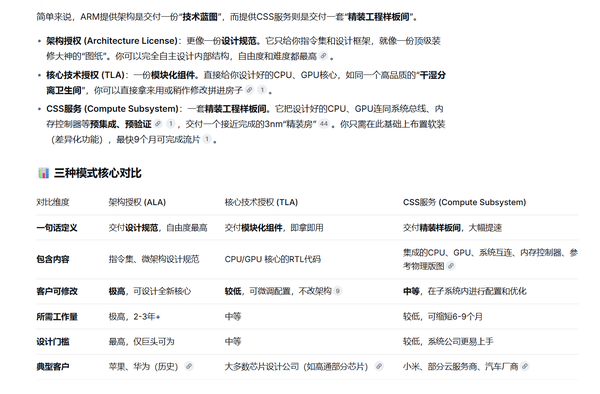Image resolution: width=600 pixels, height=394 pixels.
Task: Click cell 中等，在子系统内进行配置和优化
Action: point(465,291)
